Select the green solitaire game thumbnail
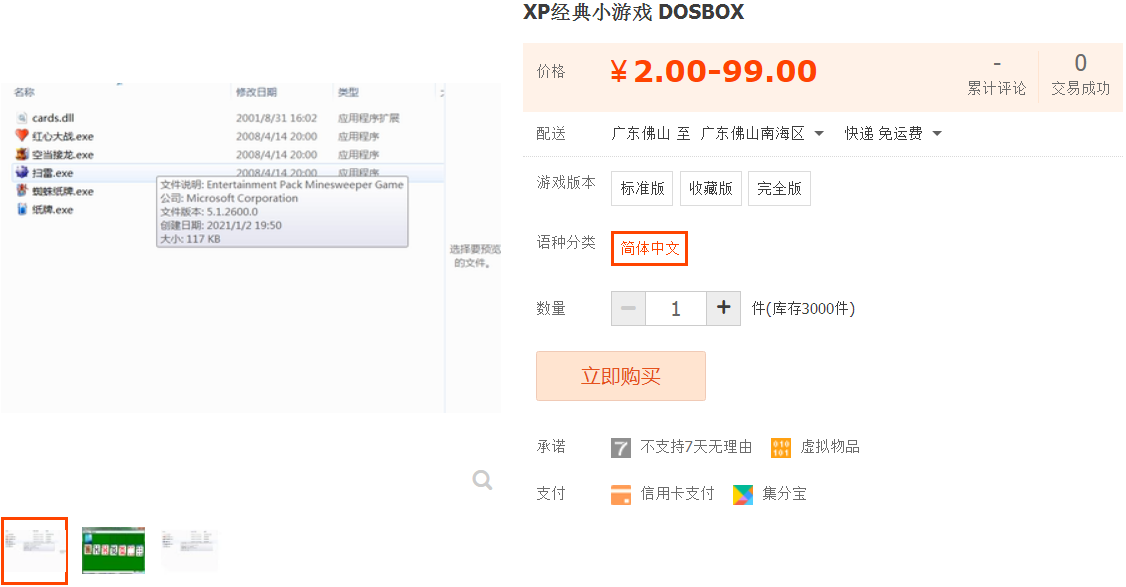The width and height of the screenshot is (1126, 587). coord(113,550)
